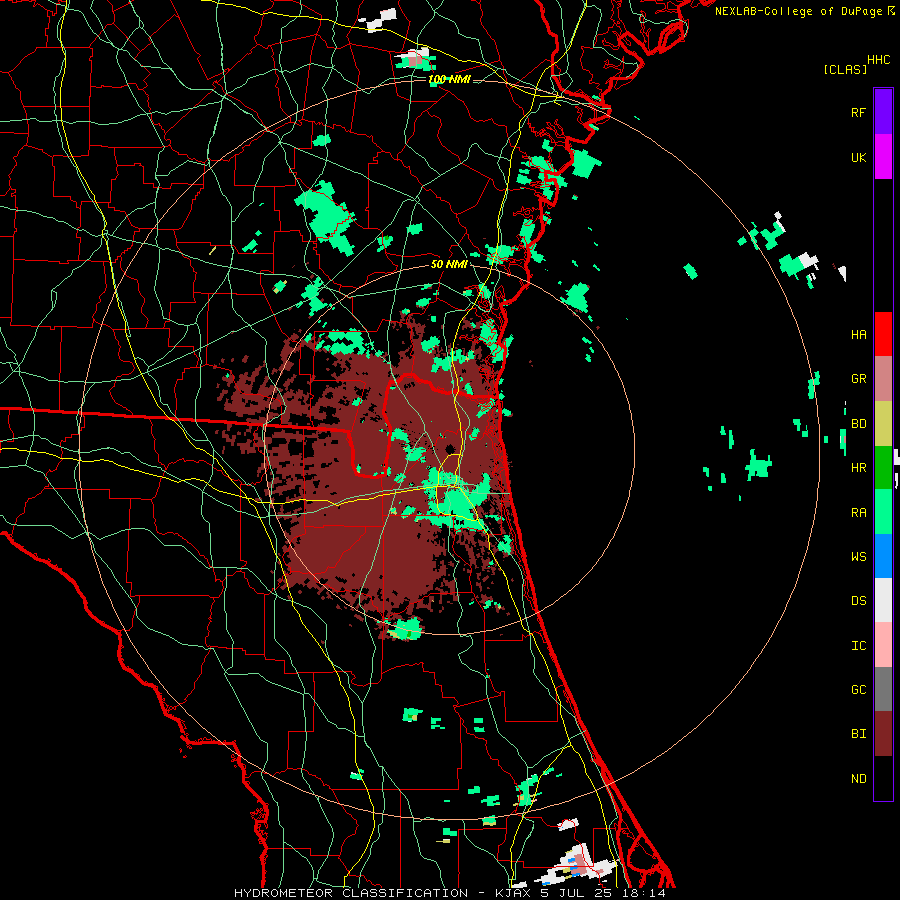The height and width of the screenshot is (900, 900).
Task: Click the HR legend label
Action: click(x=858, y=468)
